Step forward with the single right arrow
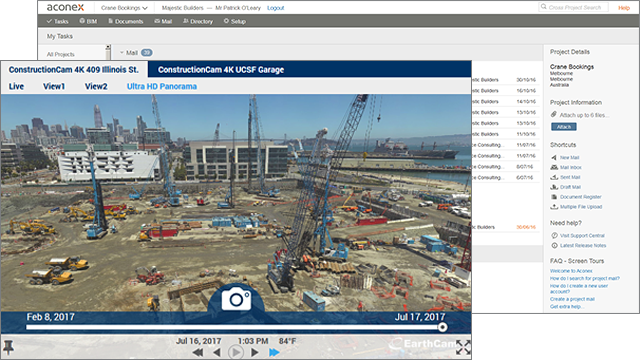This screenshot has height=360, width=640. (254, 352)
